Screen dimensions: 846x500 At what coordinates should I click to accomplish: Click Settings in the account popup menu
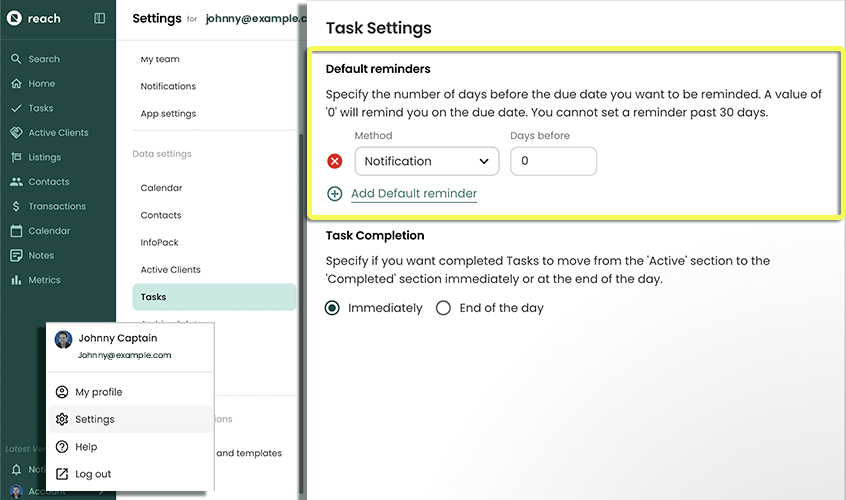point(95,419)
